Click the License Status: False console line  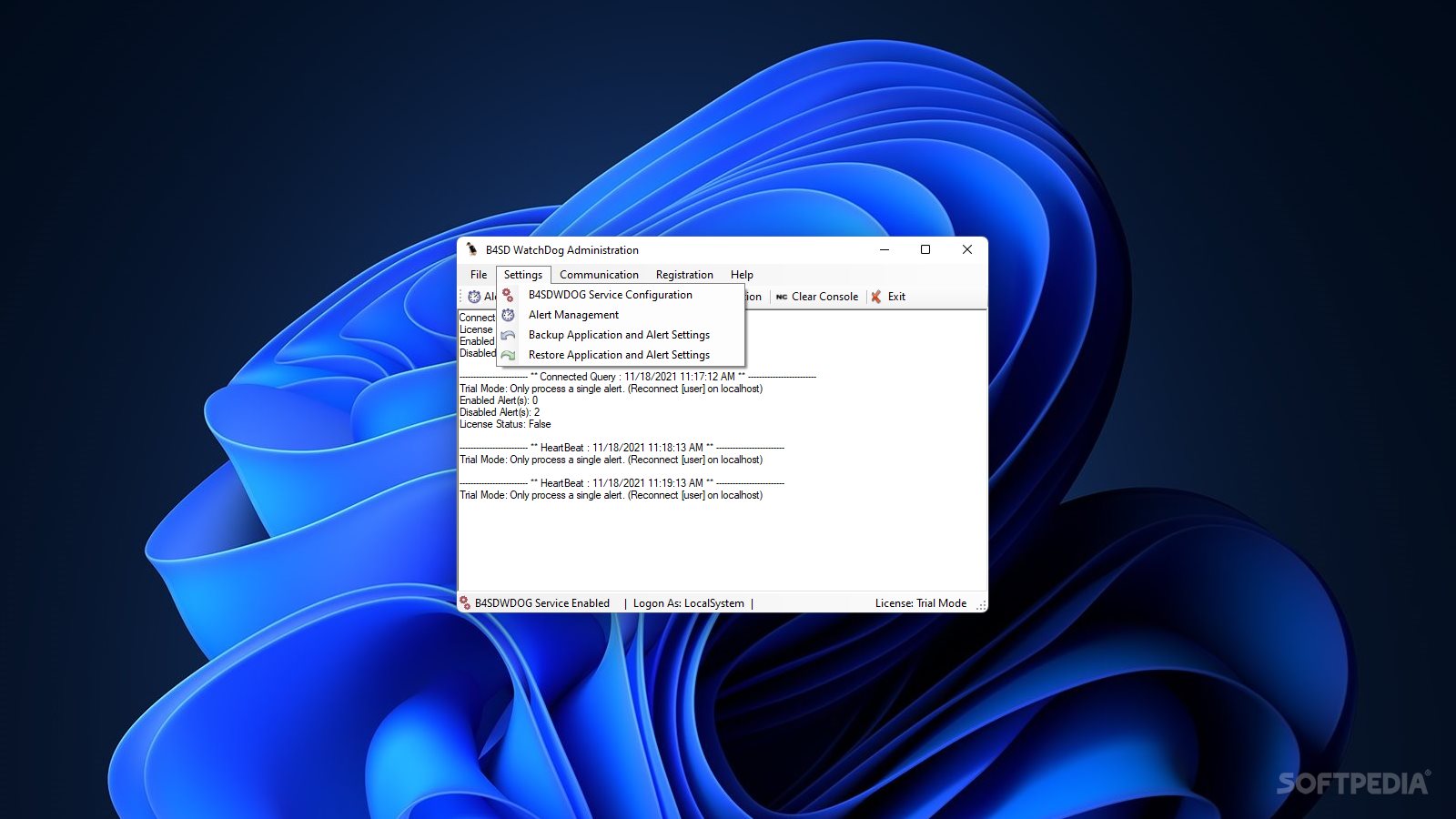[505, 424]
